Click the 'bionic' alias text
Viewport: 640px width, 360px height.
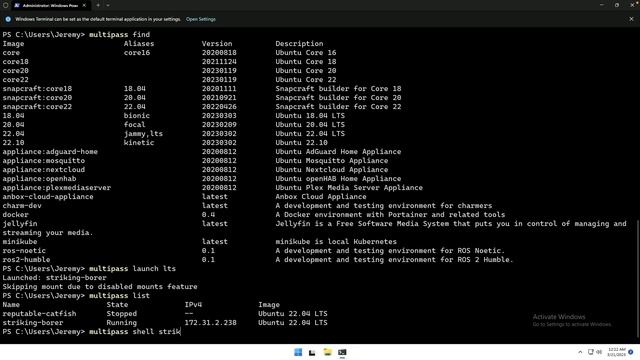(137, 116)
